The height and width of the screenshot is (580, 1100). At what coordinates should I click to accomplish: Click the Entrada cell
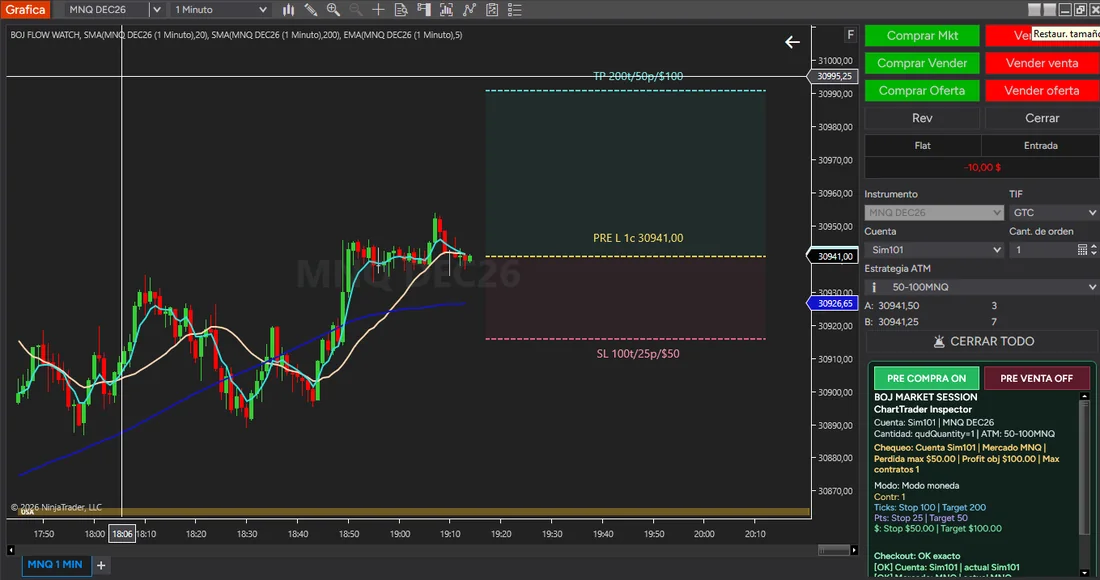click(x=1040, y=145)
